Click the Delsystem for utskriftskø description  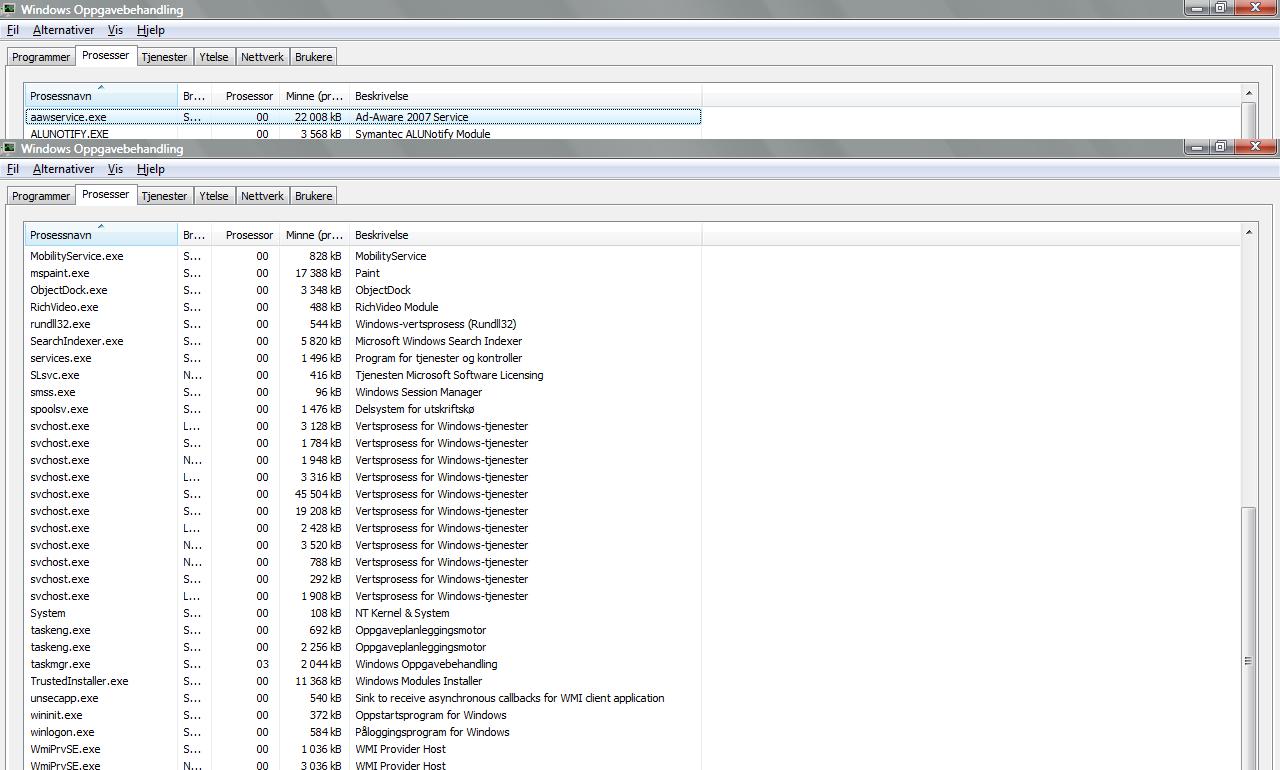pyautogui.click(x=414, y=409)
